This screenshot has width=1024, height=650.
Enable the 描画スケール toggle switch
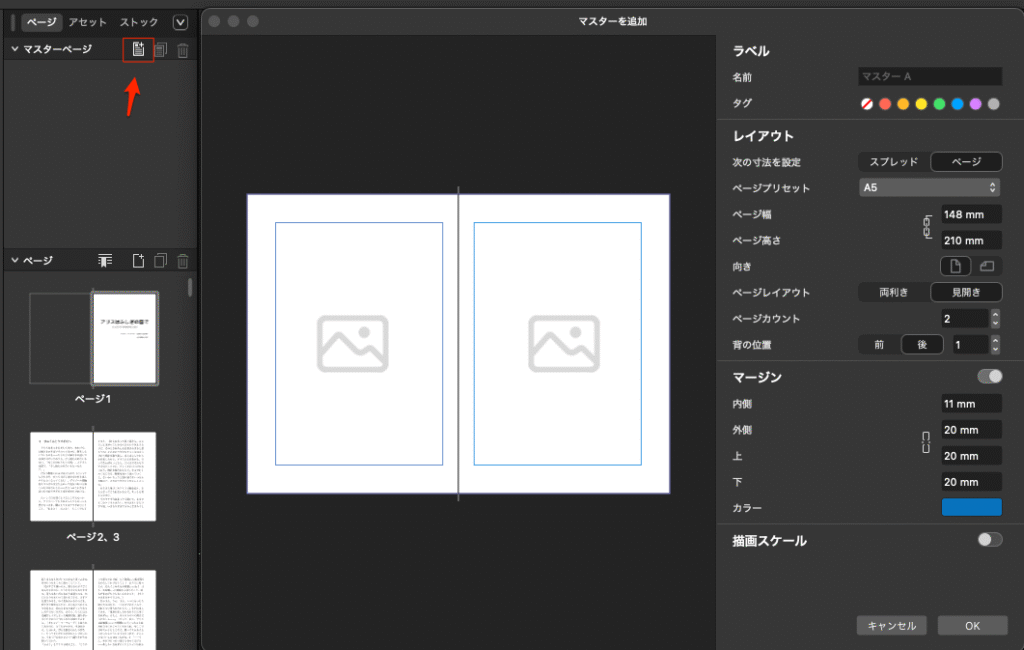989,540
